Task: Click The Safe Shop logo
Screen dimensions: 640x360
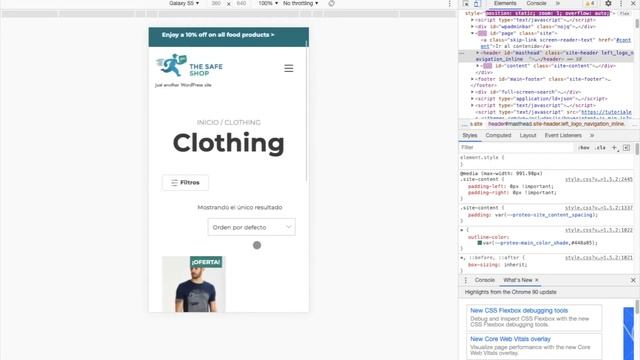Action: click(189, 65)
